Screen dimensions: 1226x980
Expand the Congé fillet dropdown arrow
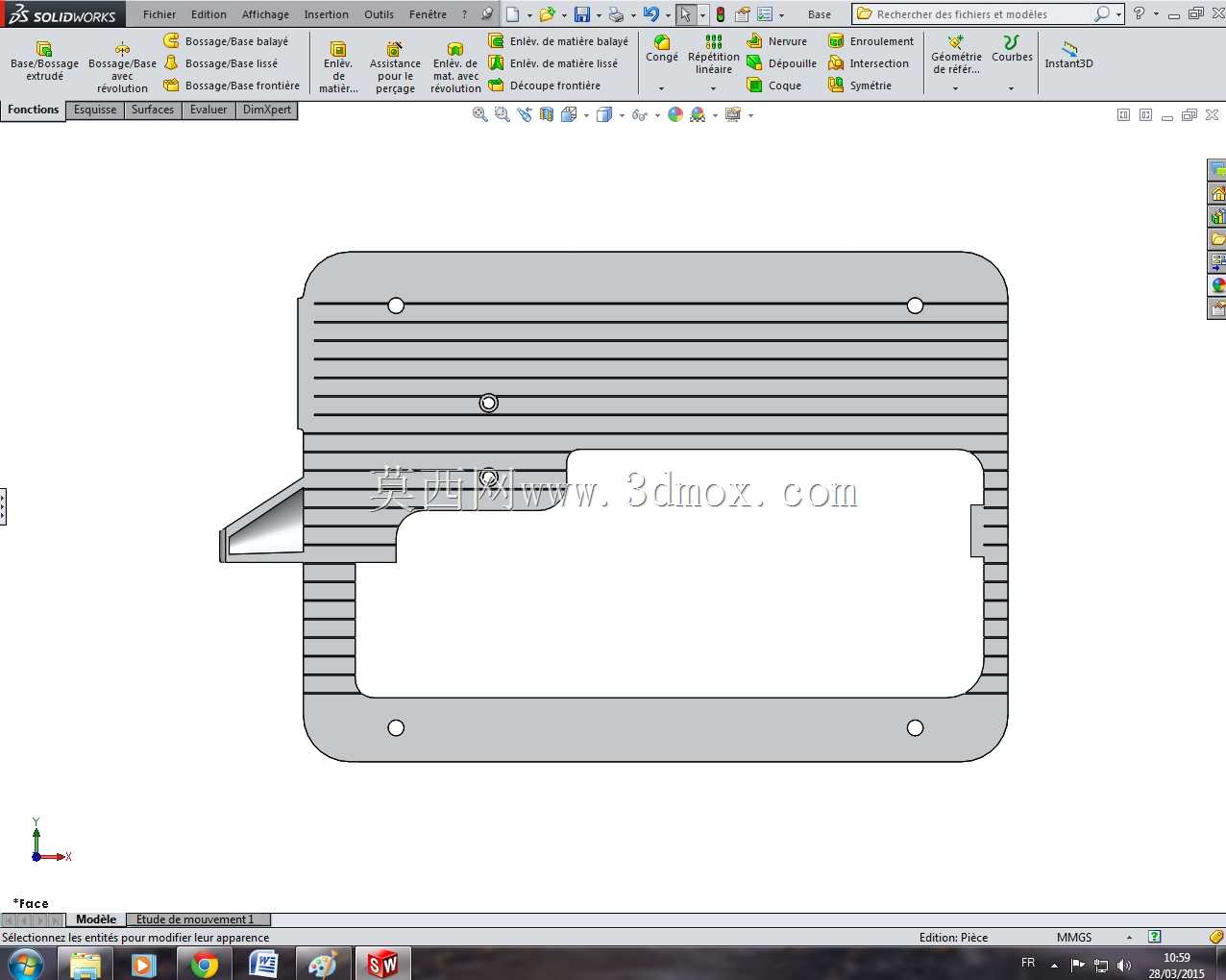661,88
